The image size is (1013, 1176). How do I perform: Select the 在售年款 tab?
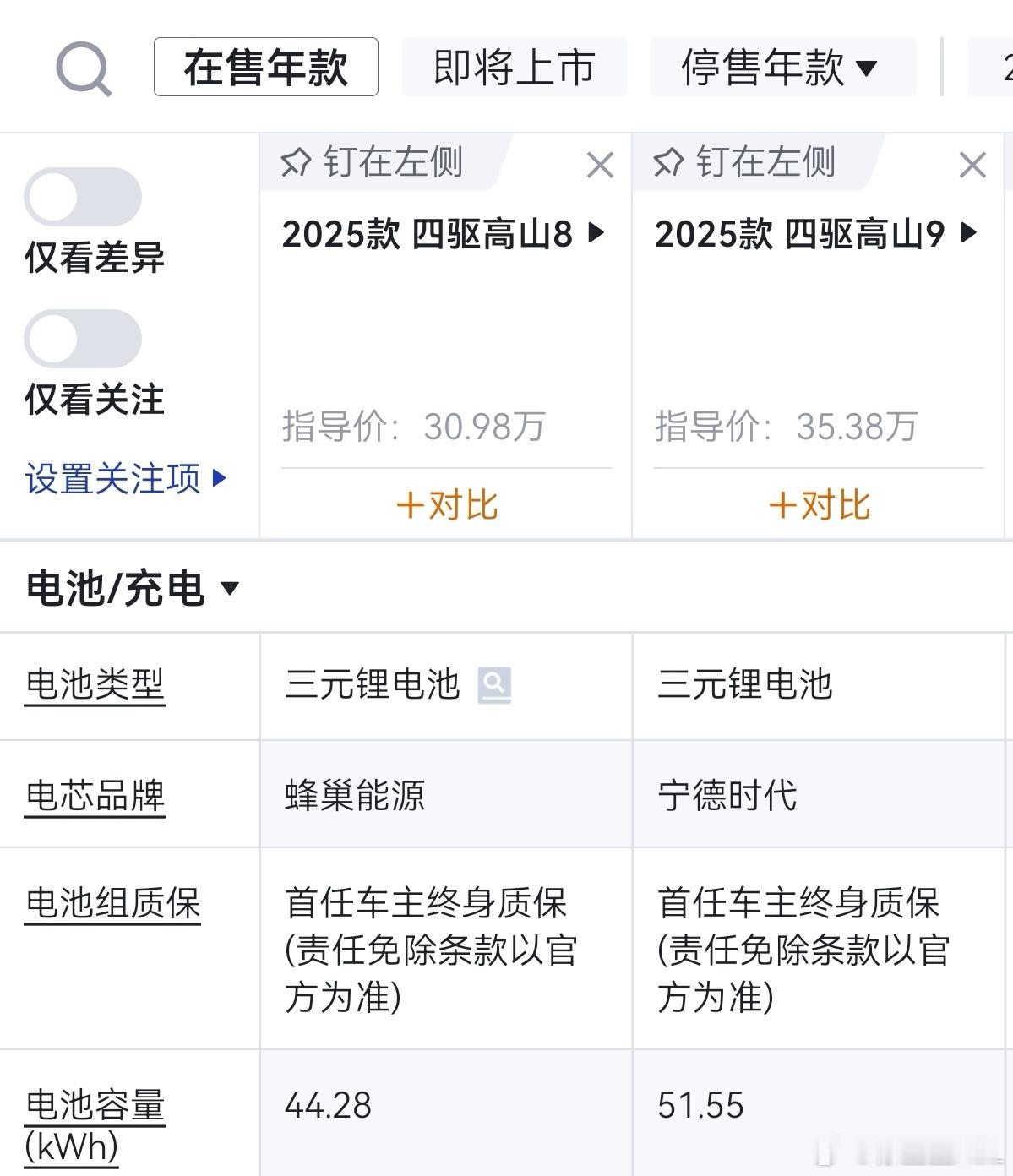266,67
